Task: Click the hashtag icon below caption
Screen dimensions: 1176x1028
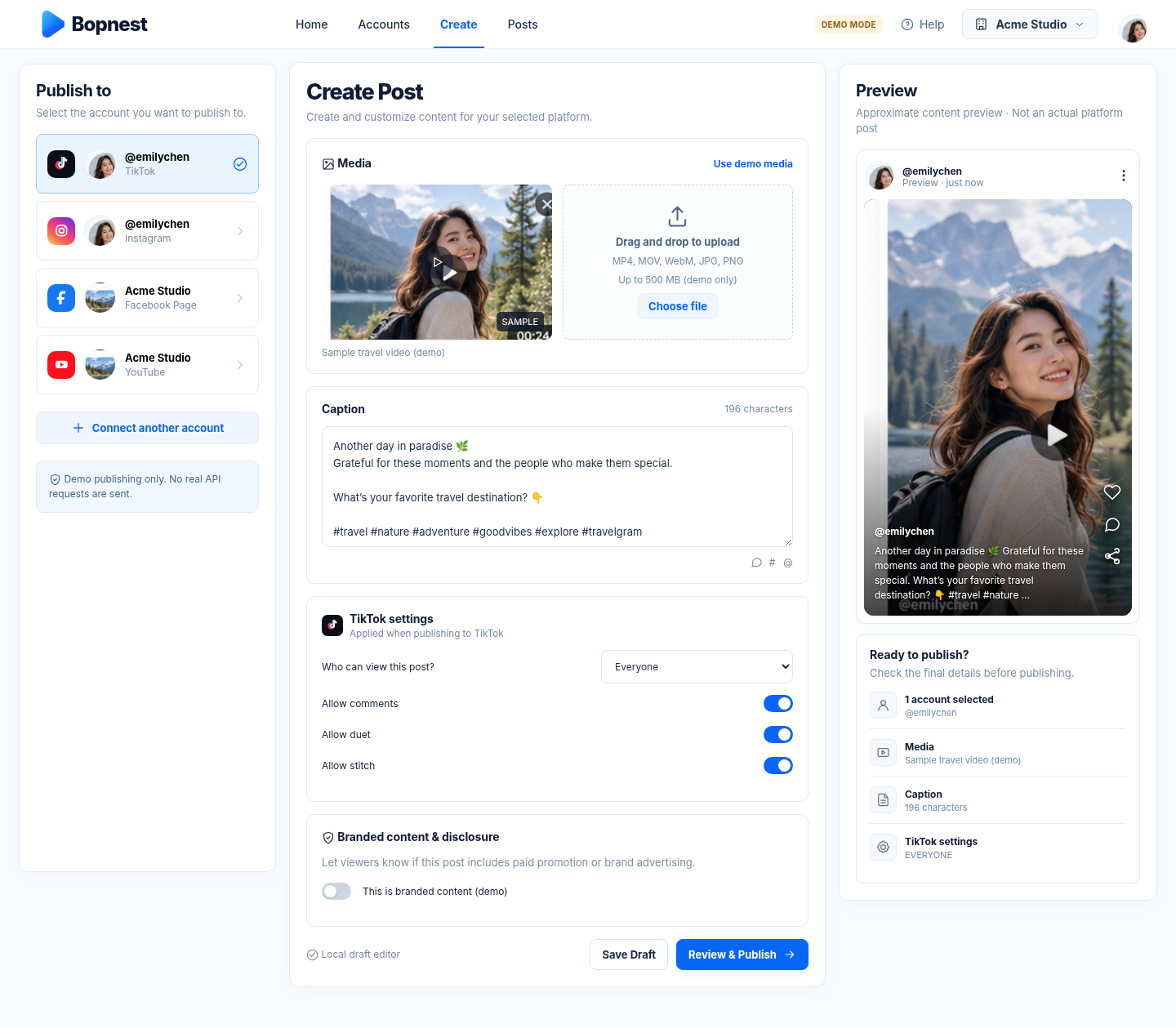Action: click(773, 563)
